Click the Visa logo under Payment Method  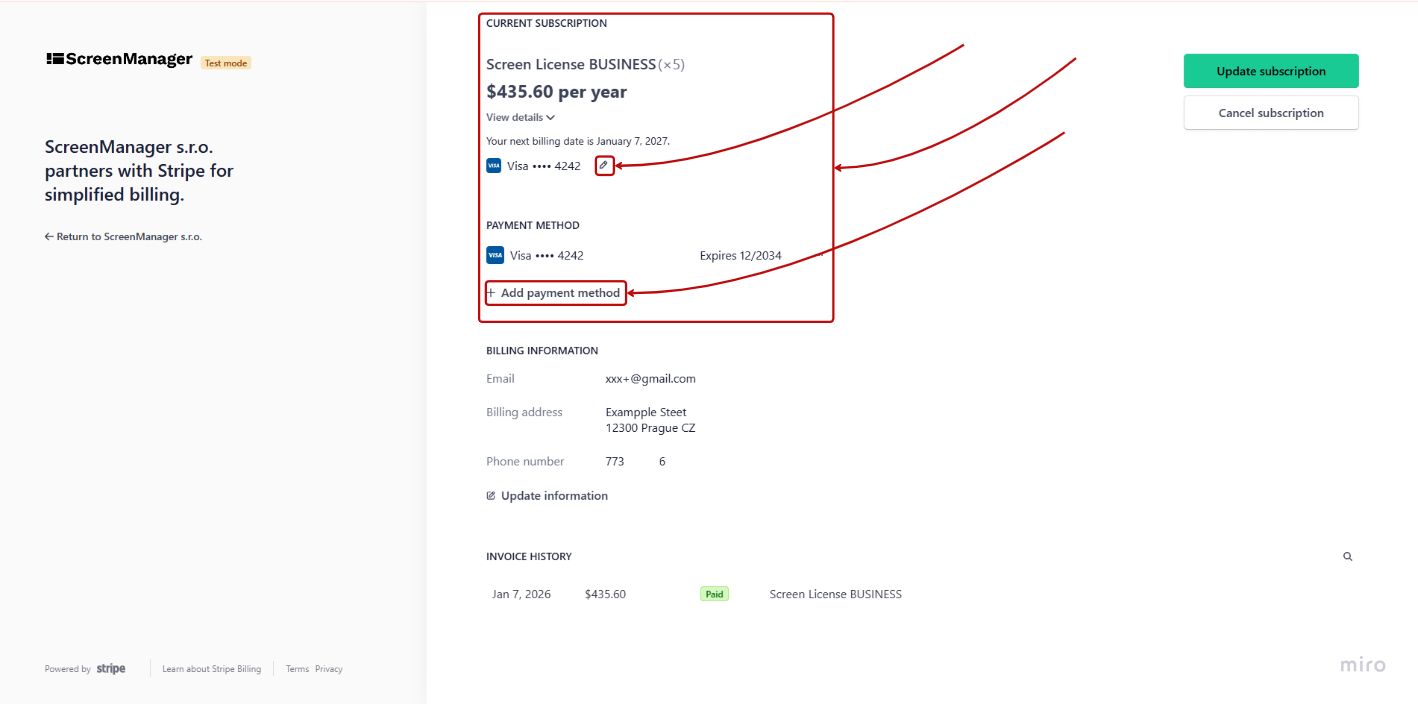pos(495,255)
